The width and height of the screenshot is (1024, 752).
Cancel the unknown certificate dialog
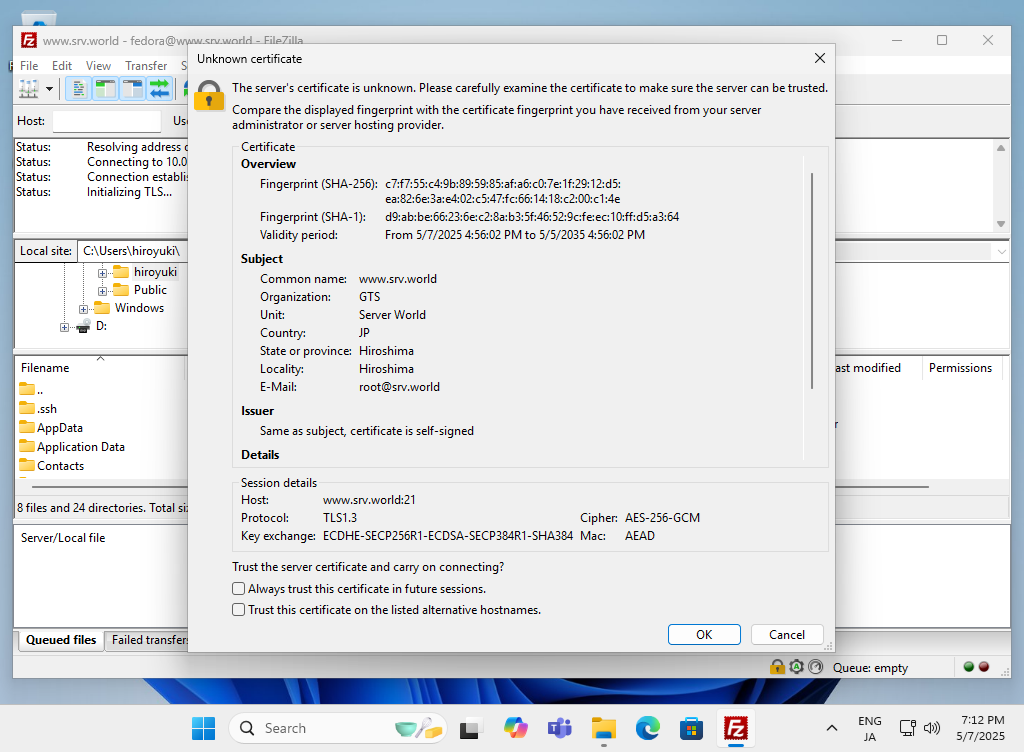click(787, 634)
